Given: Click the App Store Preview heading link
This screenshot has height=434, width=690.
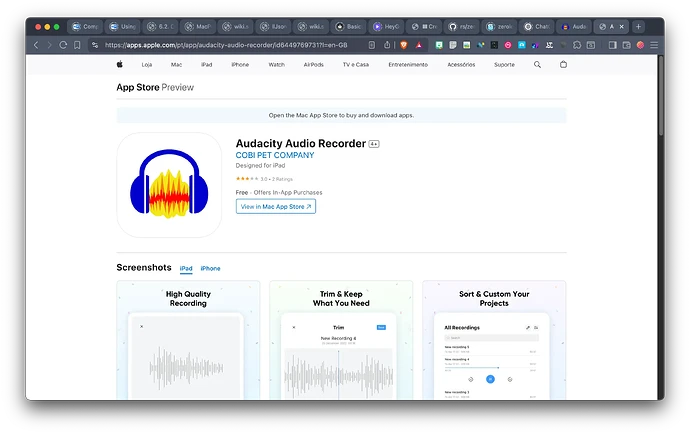Looking at the screenshot, I should point(155,87).
